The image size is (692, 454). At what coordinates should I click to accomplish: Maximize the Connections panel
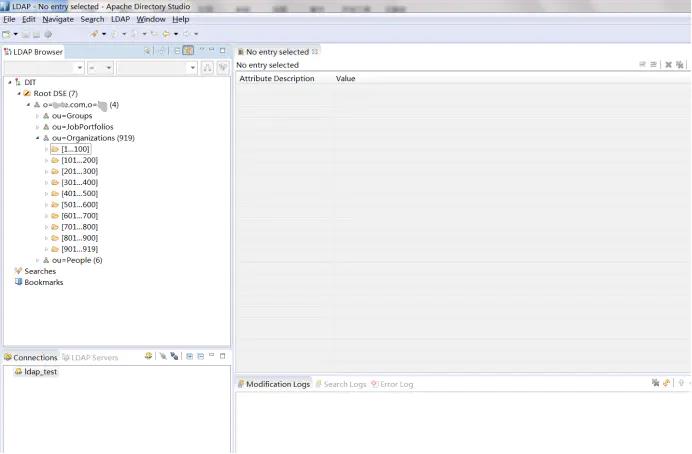coord(222,356)
